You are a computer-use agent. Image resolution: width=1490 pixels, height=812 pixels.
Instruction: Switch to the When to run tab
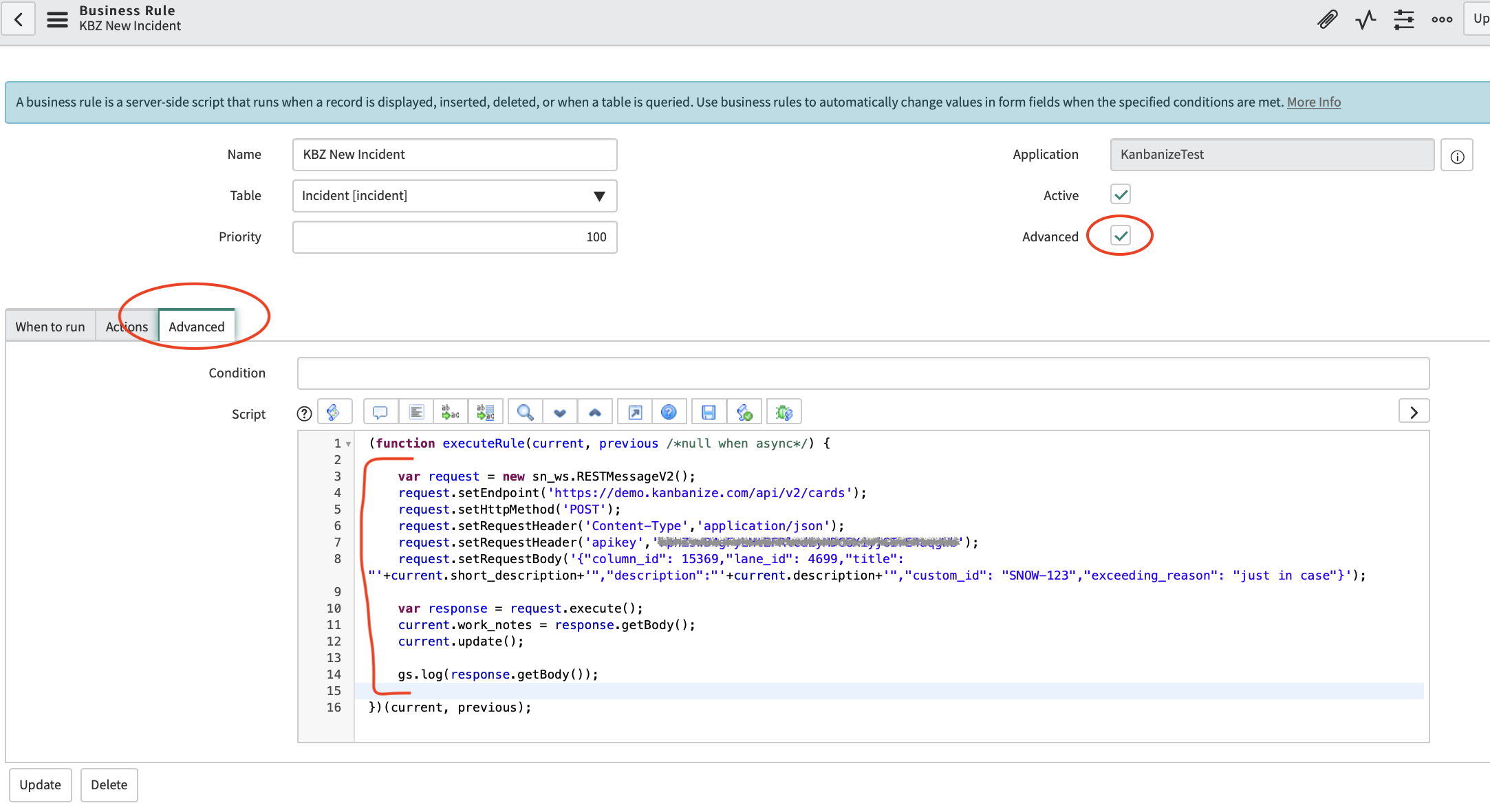click(x=50, y=327)
